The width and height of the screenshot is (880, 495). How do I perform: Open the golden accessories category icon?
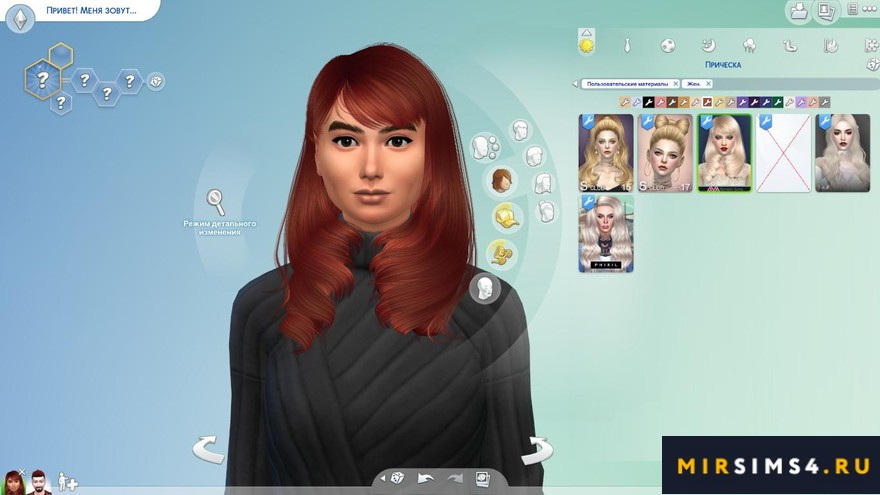[x=501, y=253]
